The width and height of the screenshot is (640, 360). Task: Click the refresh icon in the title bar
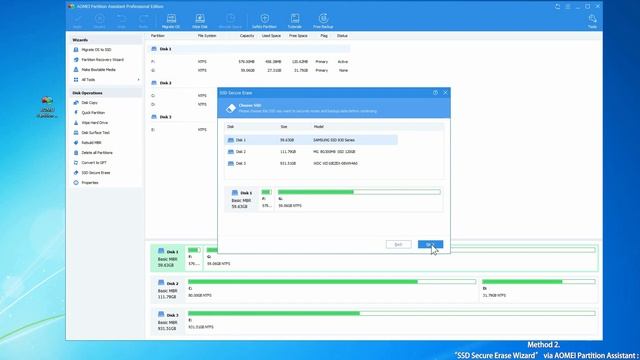point(558,7)
